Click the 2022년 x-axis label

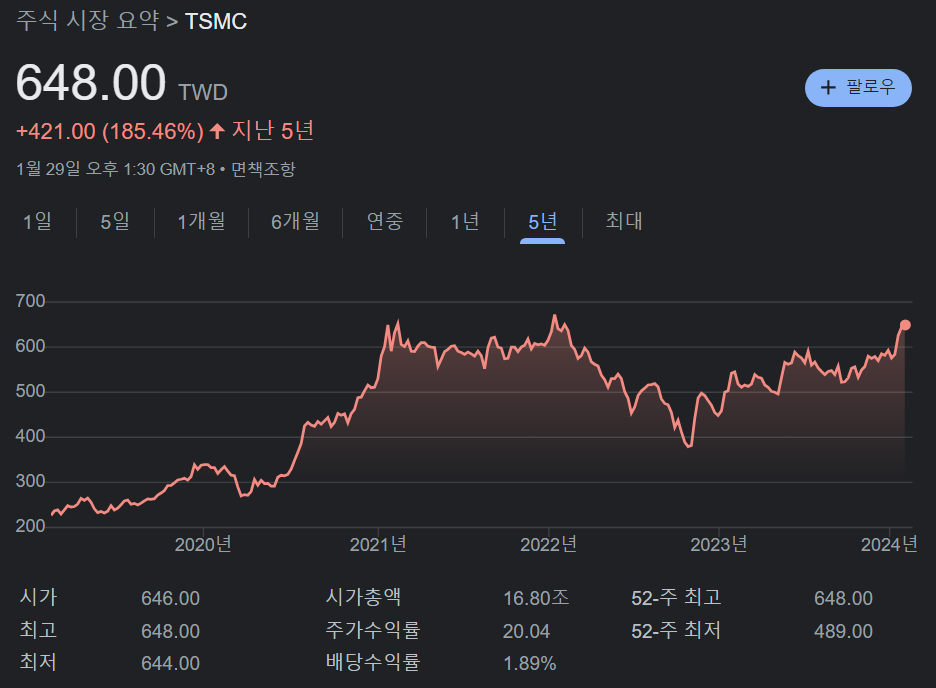pyautogui.click(x=549, y=544)
